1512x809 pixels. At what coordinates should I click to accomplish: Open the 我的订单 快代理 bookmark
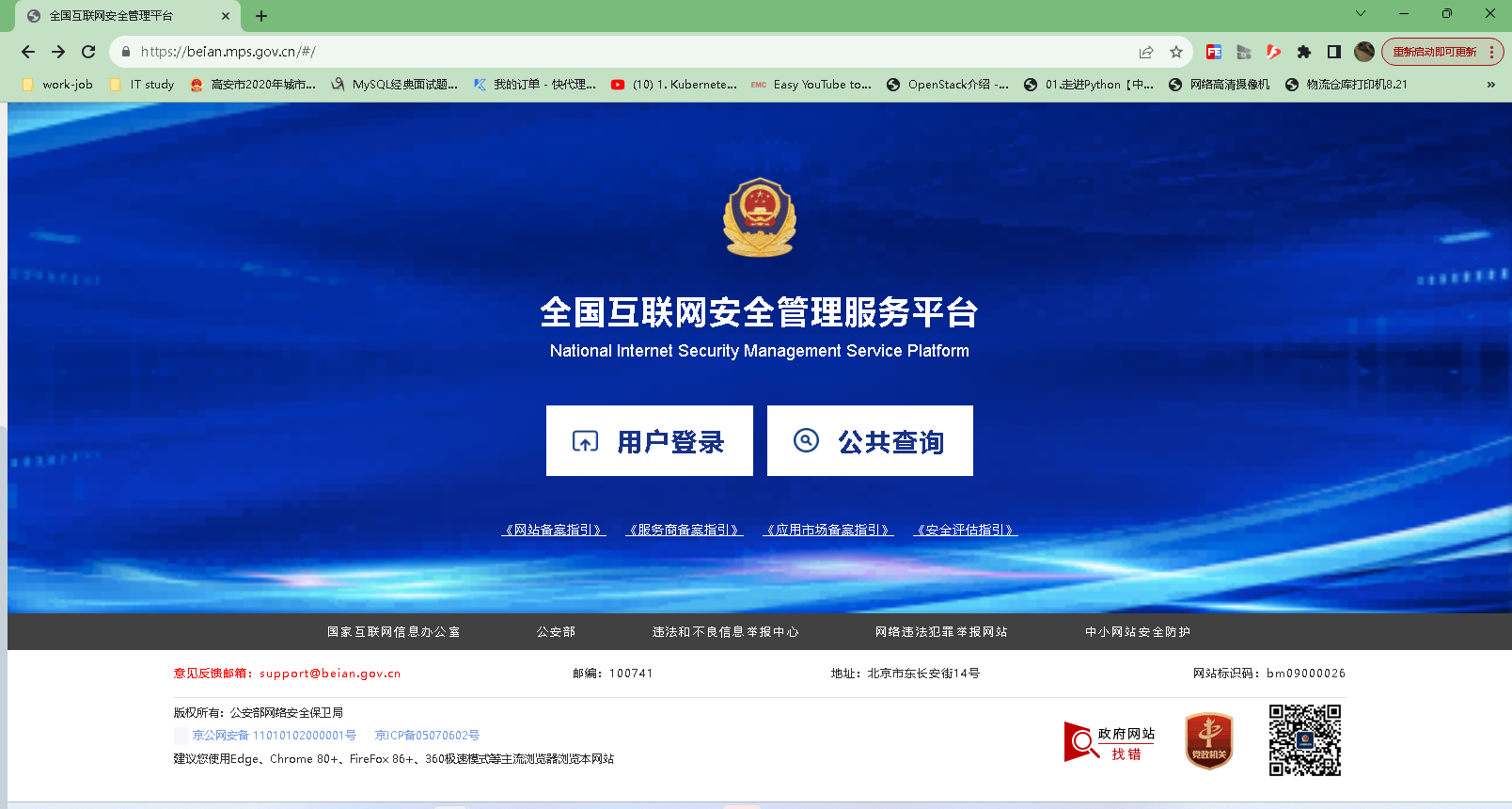click(x=535, y=85)
